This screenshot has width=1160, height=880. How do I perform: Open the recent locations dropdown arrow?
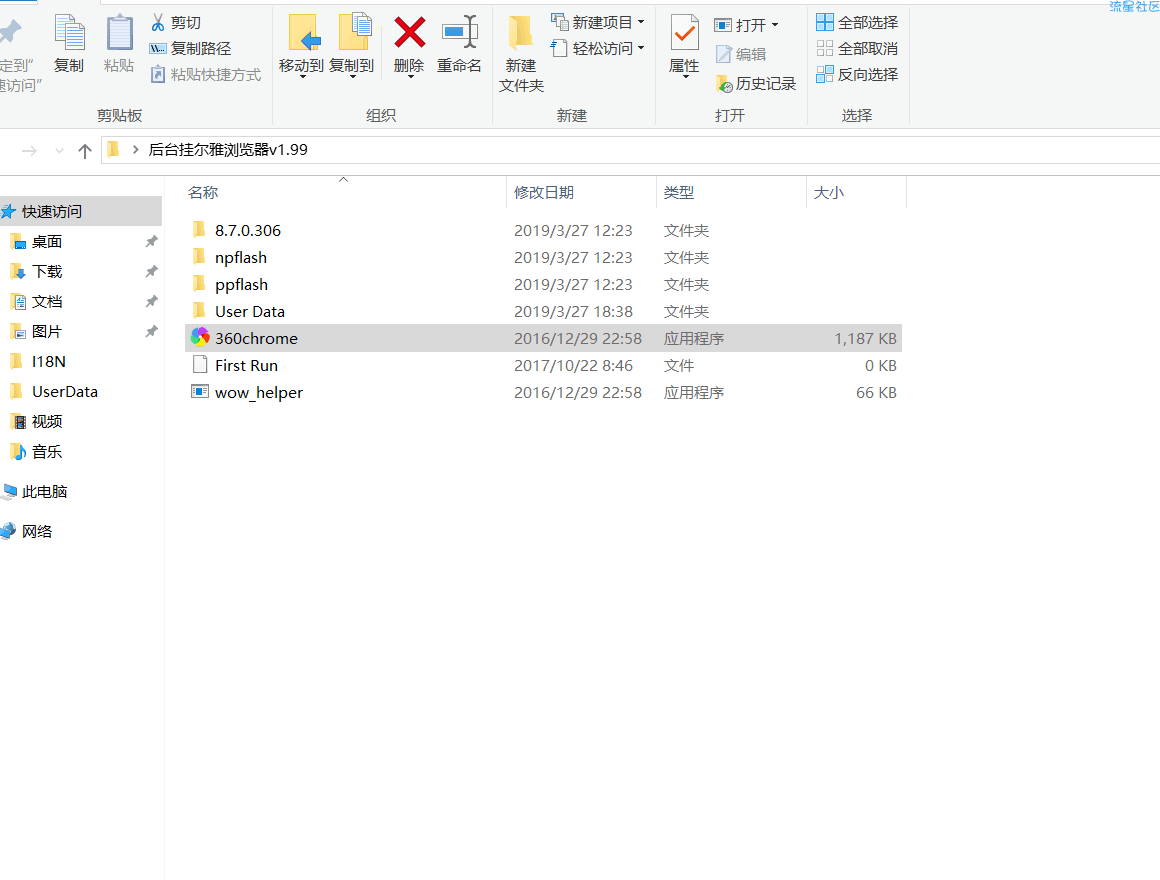point(59,151)
